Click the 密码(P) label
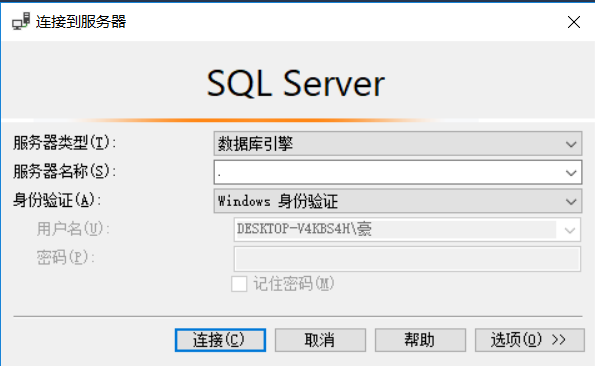Screen dimensions: 595x366 coord(66,258)
